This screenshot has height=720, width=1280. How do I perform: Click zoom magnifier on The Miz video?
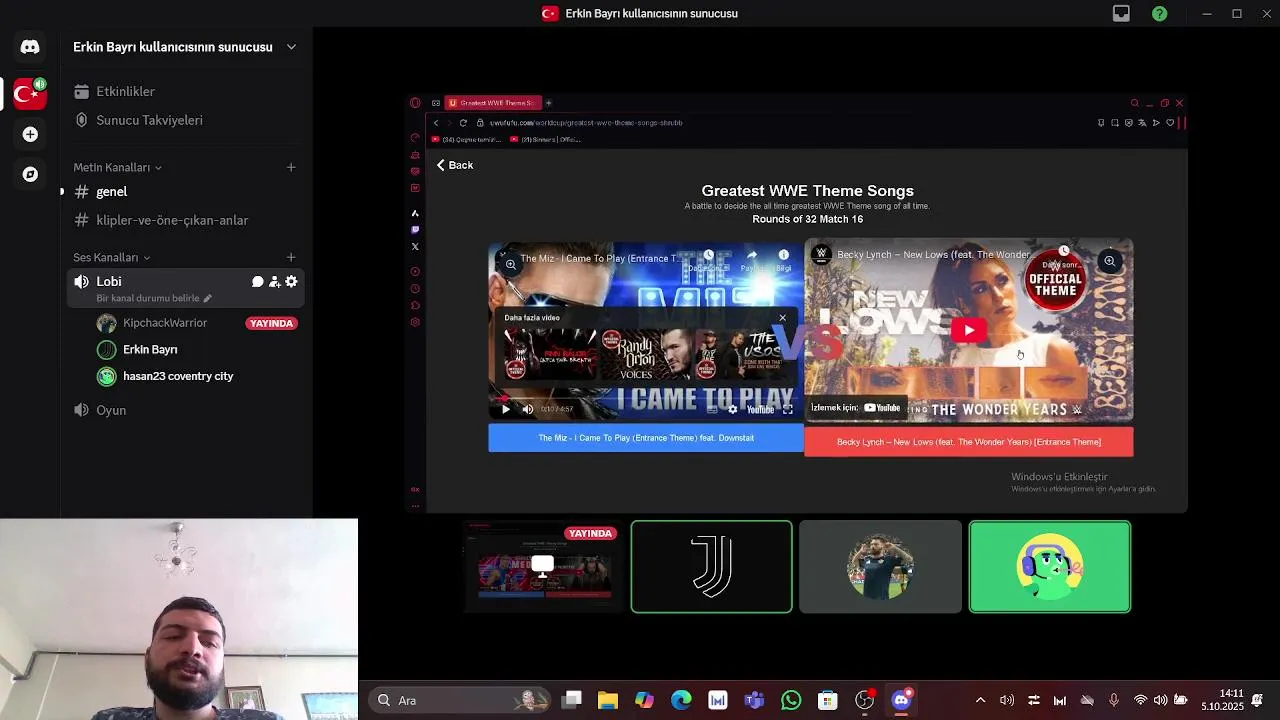510,264
